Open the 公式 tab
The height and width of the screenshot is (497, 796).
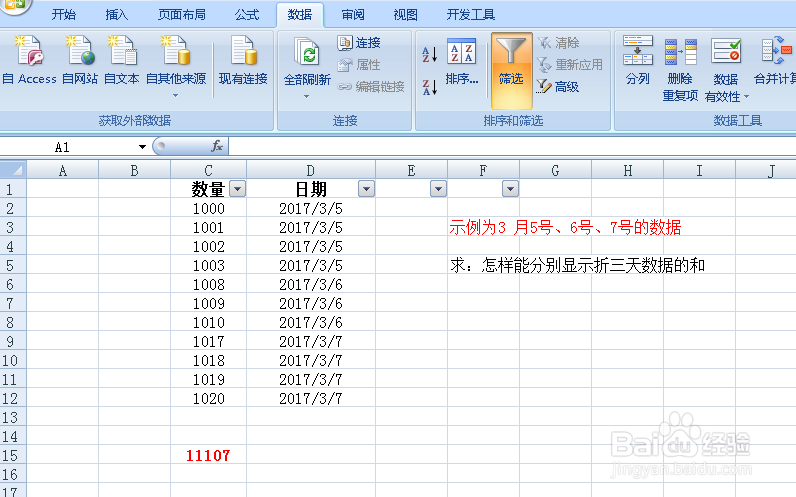[247, 15]
